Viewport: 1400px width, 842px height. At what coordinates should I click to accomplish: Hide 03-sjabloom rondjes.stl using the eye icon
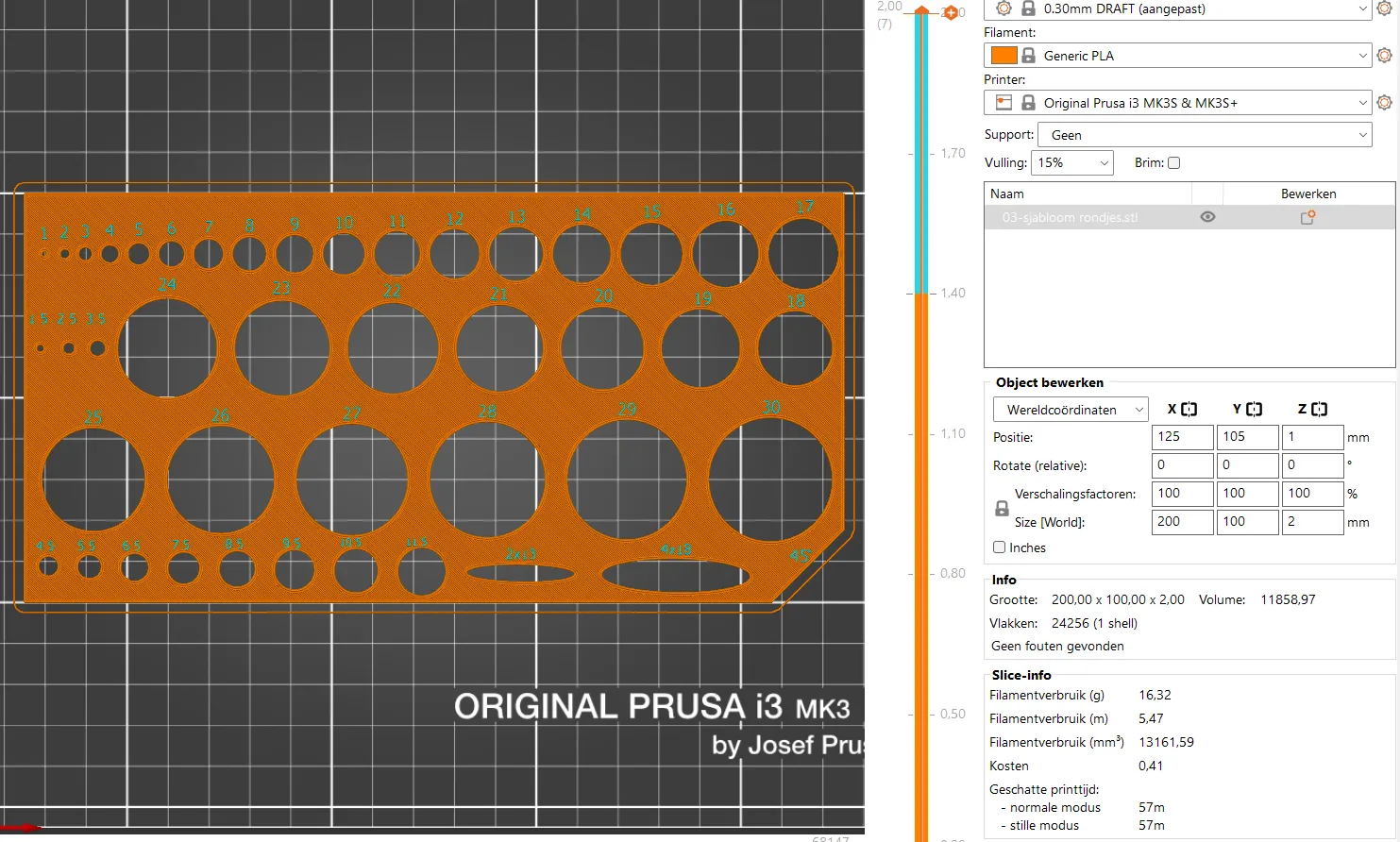click(1207, 216)
